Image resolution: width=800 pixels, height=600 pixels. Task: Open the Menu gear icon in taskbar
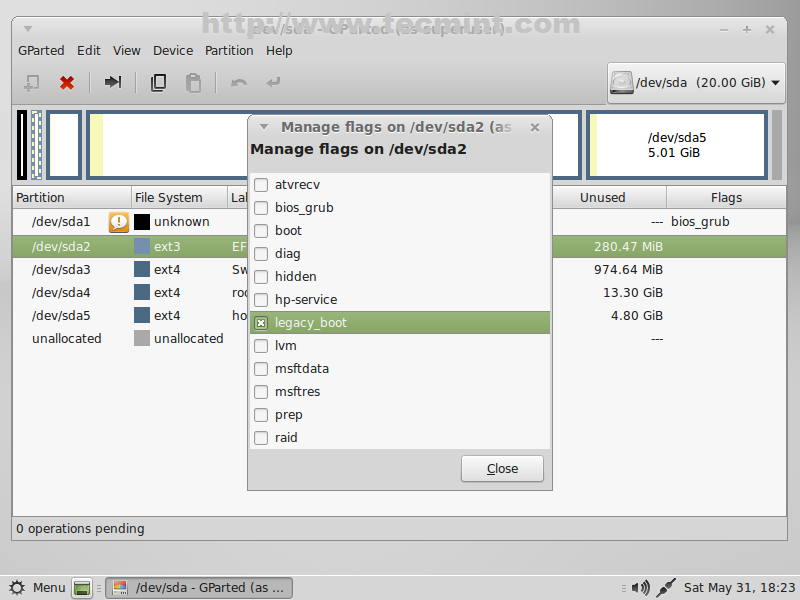coord(17,588)
